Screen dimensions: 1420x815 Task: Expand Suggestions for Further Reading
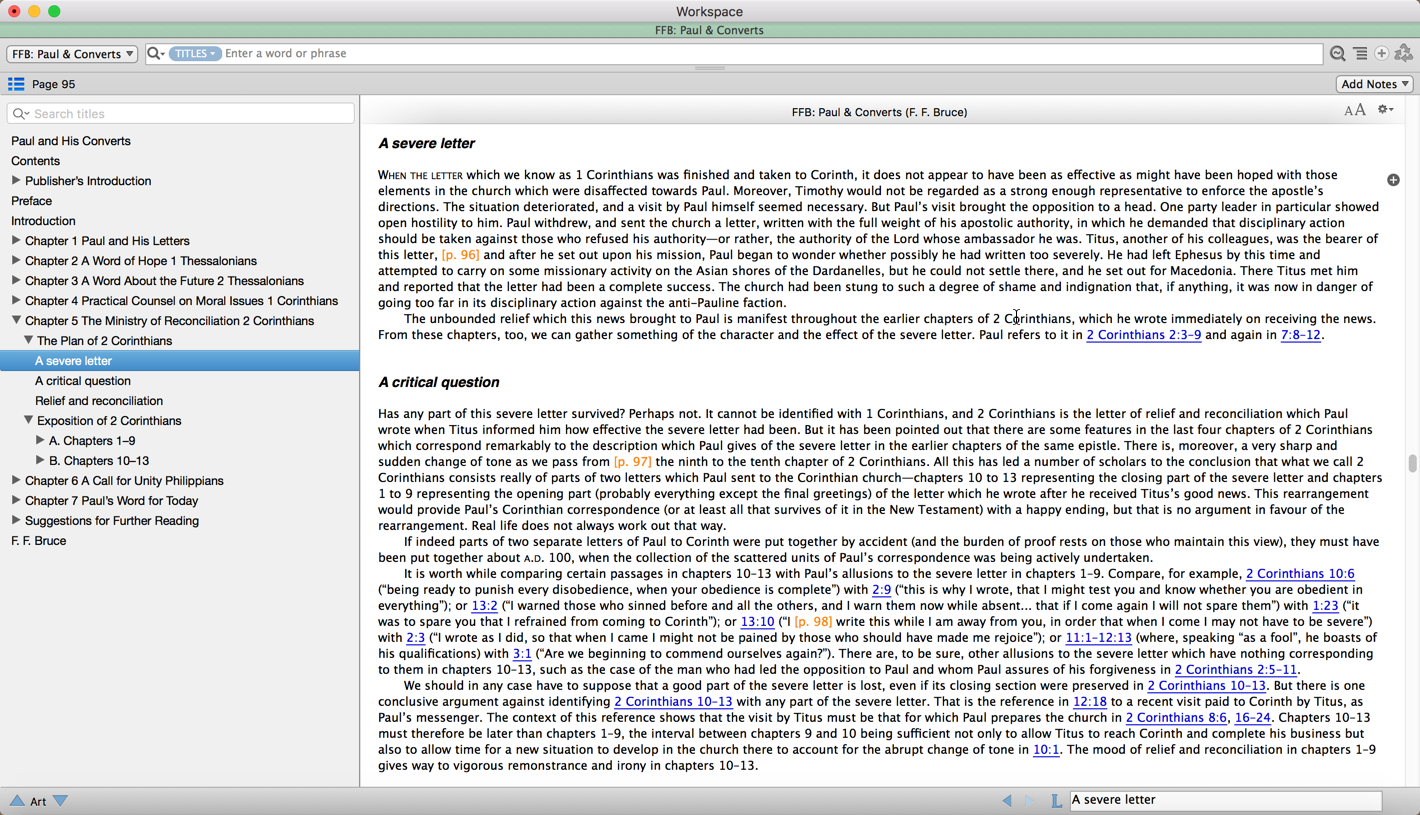click(x=16, y=521)
